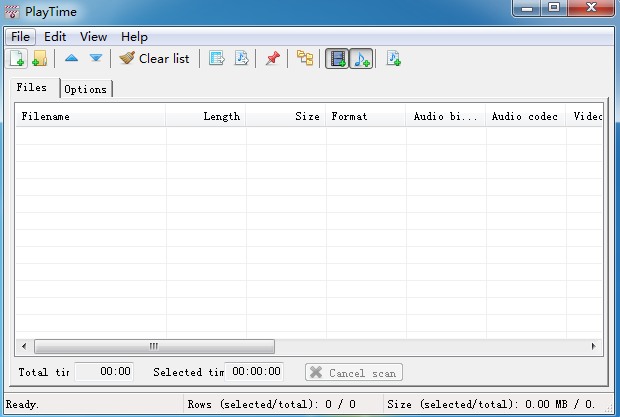Sort by the Filename column header
Viewport: 620px width, 417px height.
[x=90, y=116]
